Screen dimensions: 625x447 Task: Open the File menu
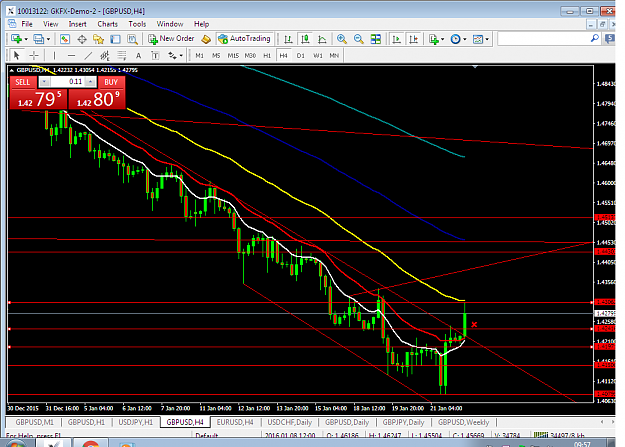click(x=27, y=24)
